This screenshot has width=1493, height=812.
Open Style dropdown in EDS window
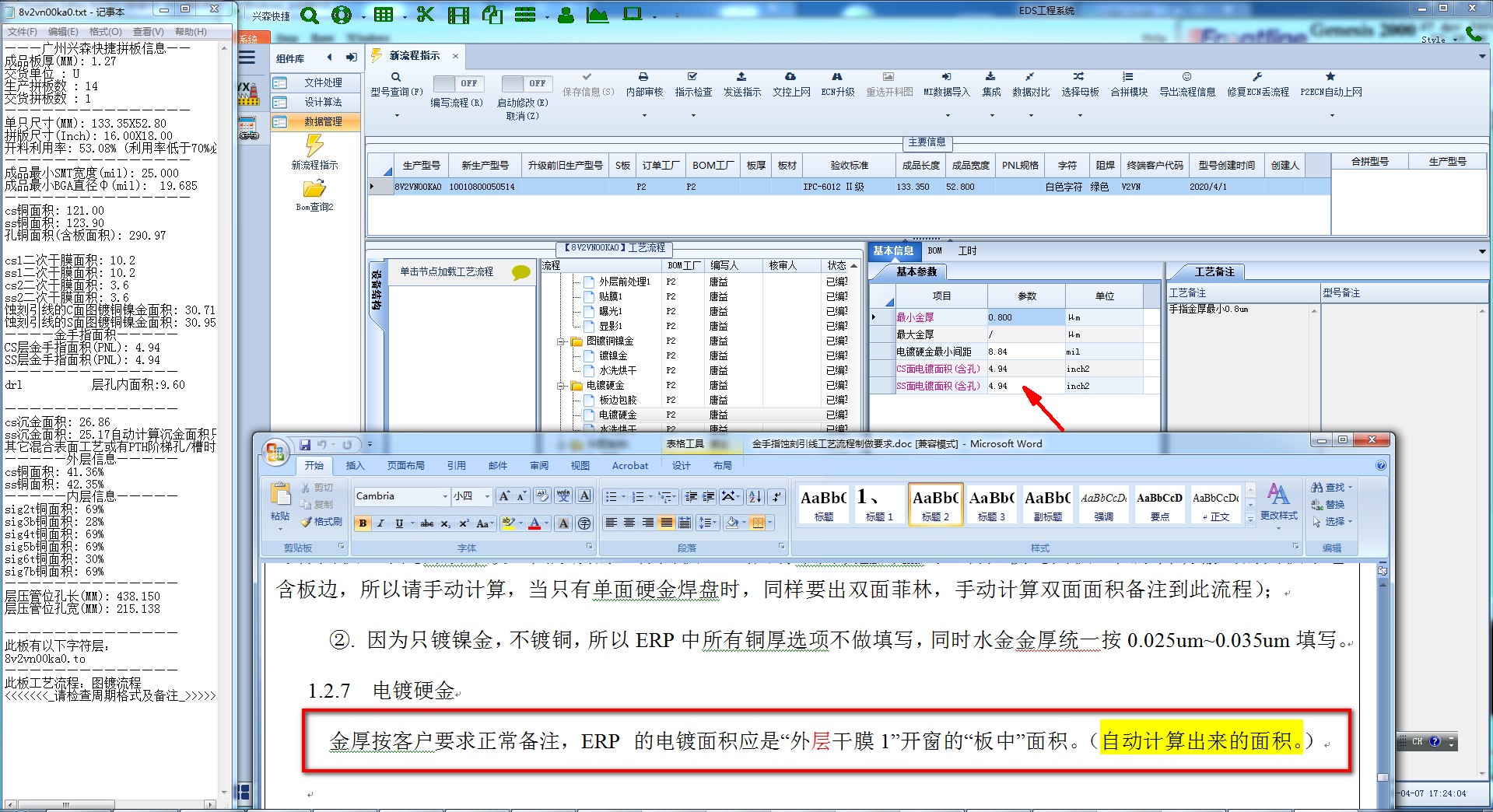click(1439, 40)
